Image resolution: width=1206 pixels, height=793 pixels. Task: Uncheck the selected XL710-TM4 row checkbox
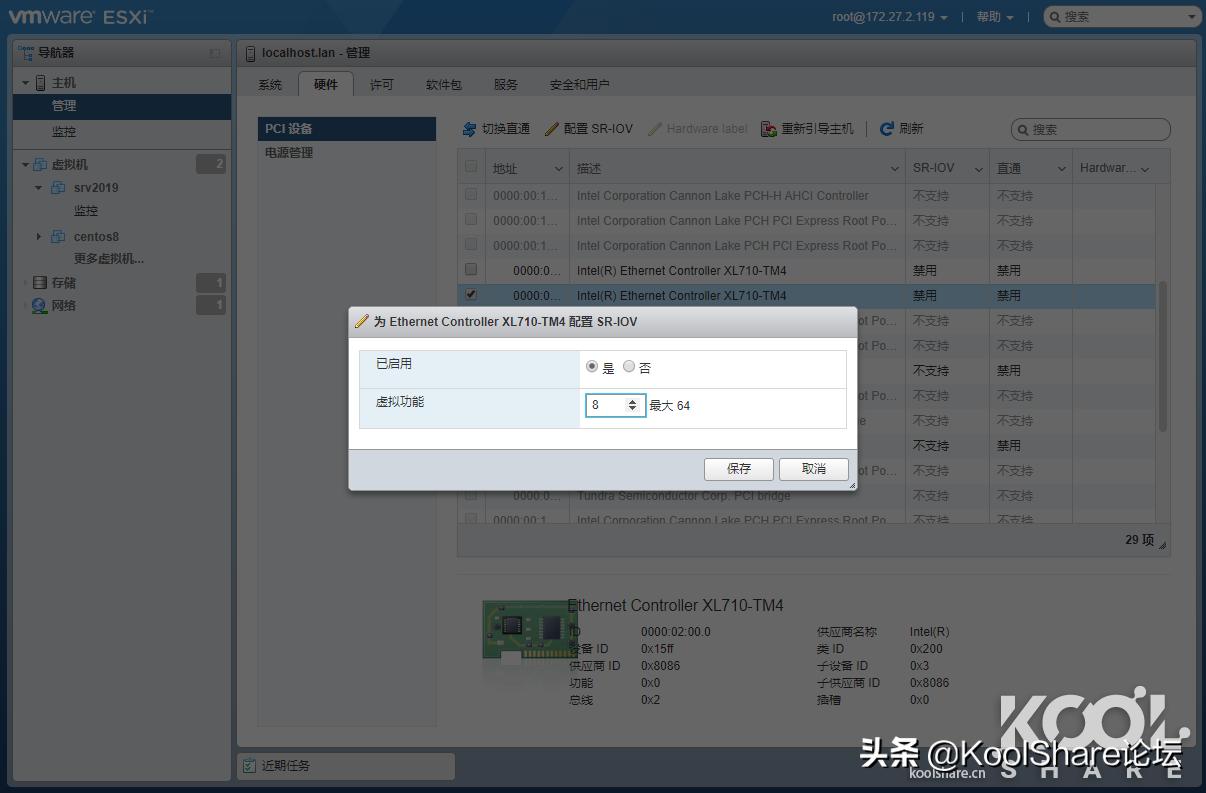click(x=470, y=294)
